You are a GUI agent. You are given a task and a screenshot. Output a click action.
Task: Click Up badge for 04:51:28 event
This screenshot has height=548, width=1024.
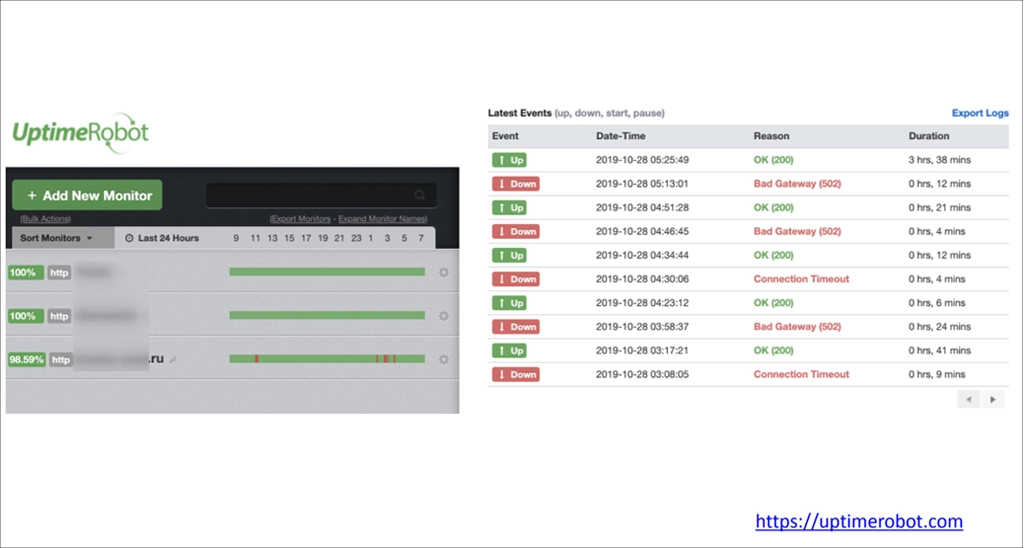coord(509,208)
